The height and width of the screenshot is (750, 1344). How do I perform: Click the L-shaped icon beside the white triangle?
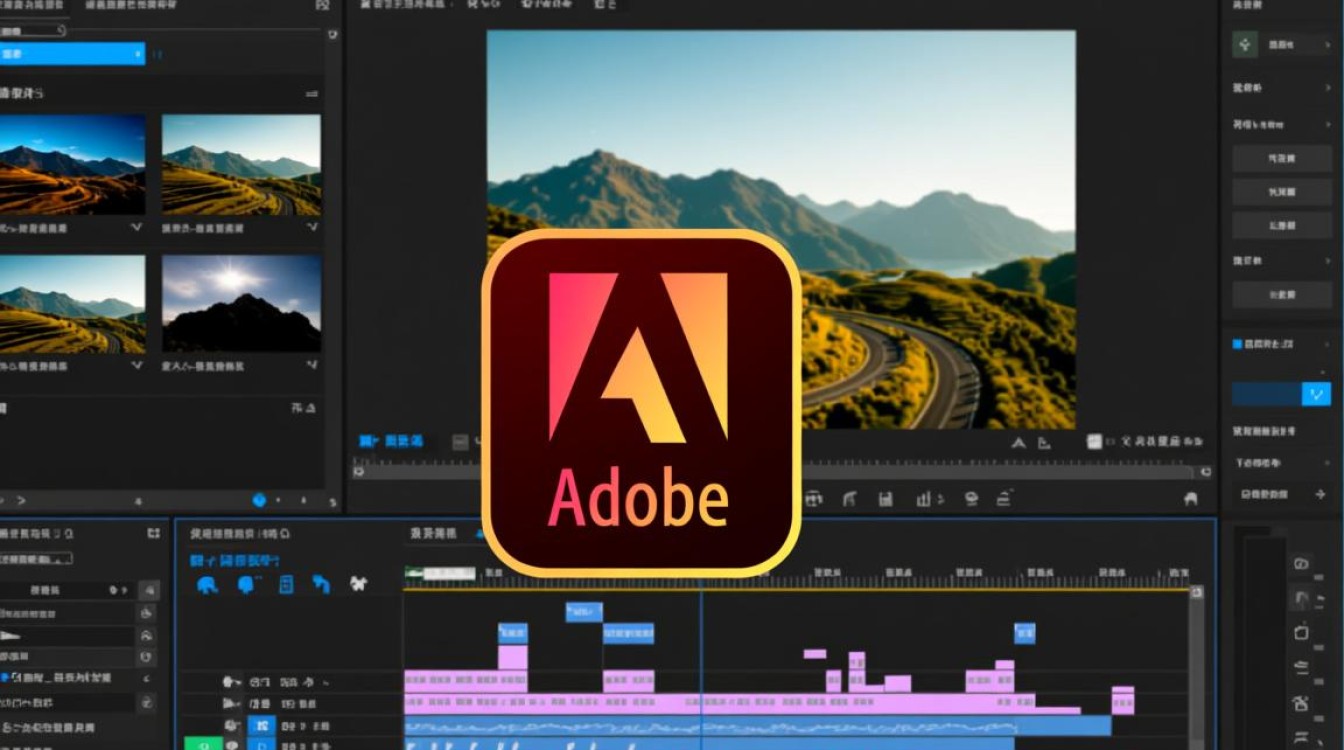pyautogui.click(x=1045, y=443)
